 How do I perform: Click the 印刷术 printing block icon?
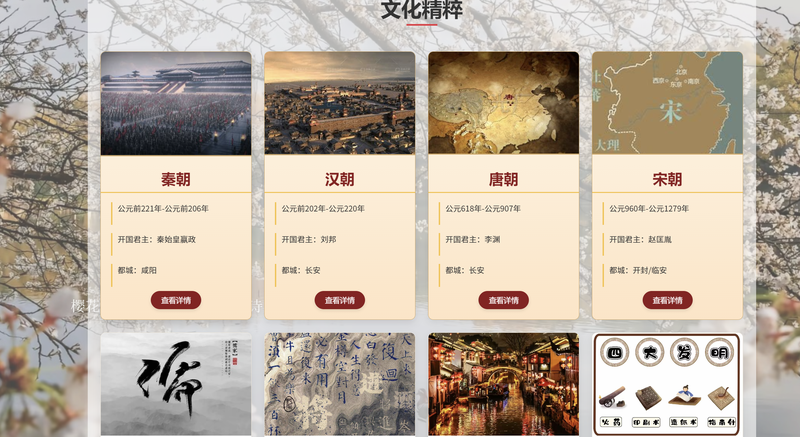[x=648, y=398]
